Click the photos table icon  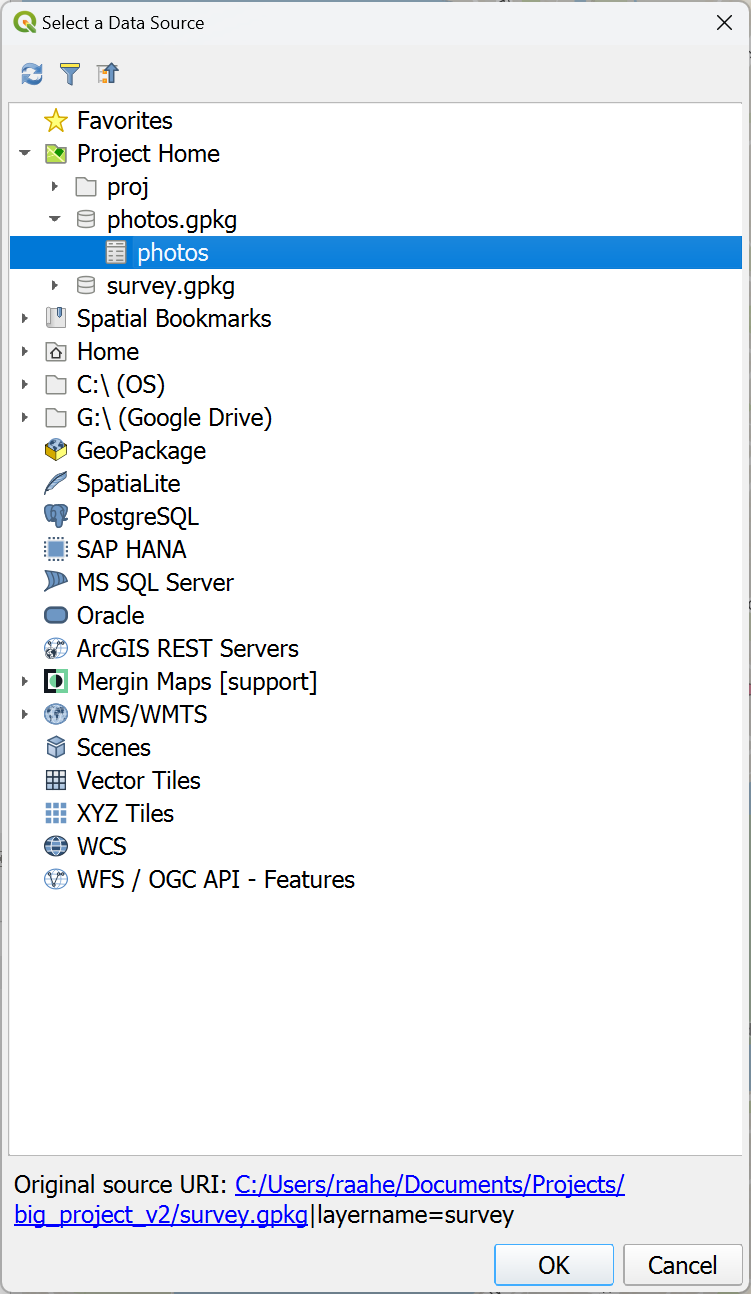[116, 253]
